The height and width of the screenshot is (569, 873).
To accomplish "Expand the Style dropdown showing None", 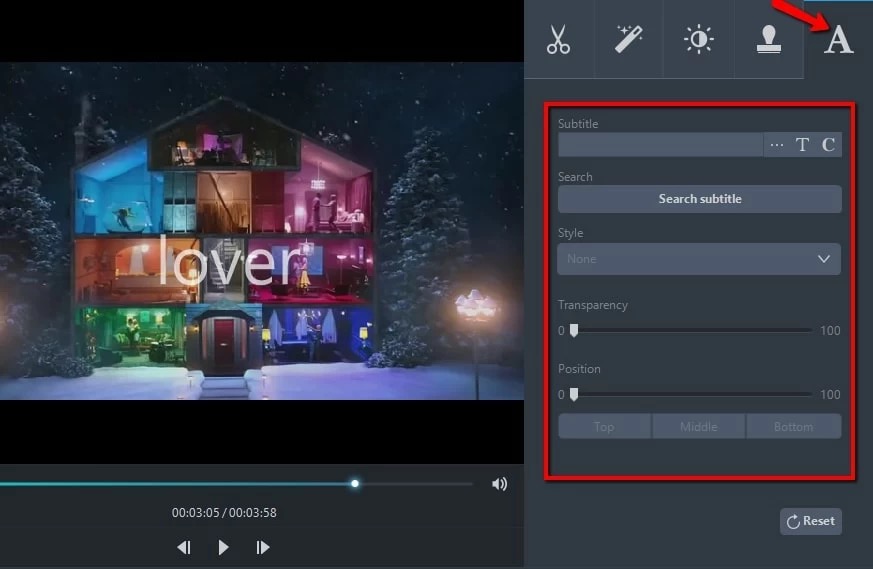I will point(699,259).
